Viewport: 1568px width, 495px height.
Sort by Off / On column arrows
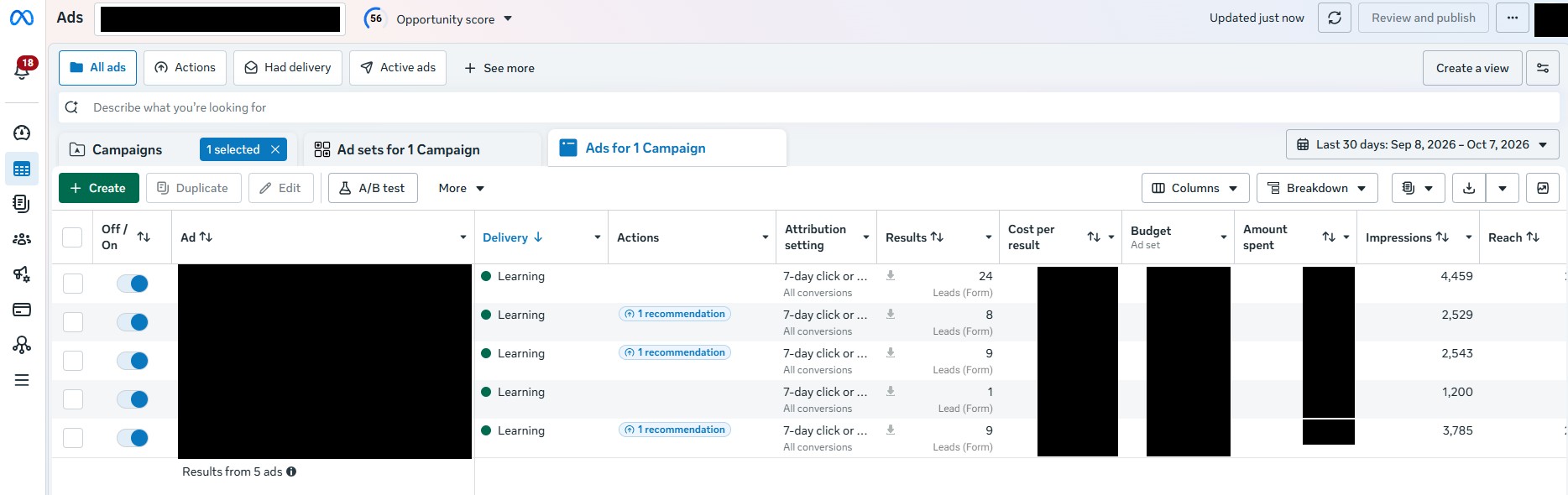click(x=144, y=237)
